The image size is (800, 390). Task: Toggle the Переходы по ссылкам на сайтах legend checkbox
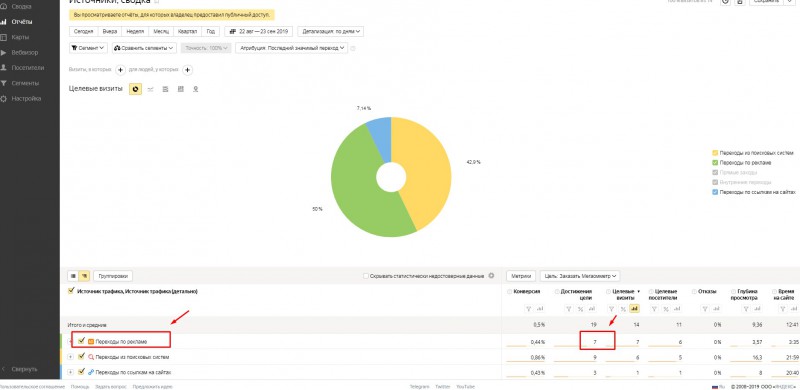coord(715,192)
